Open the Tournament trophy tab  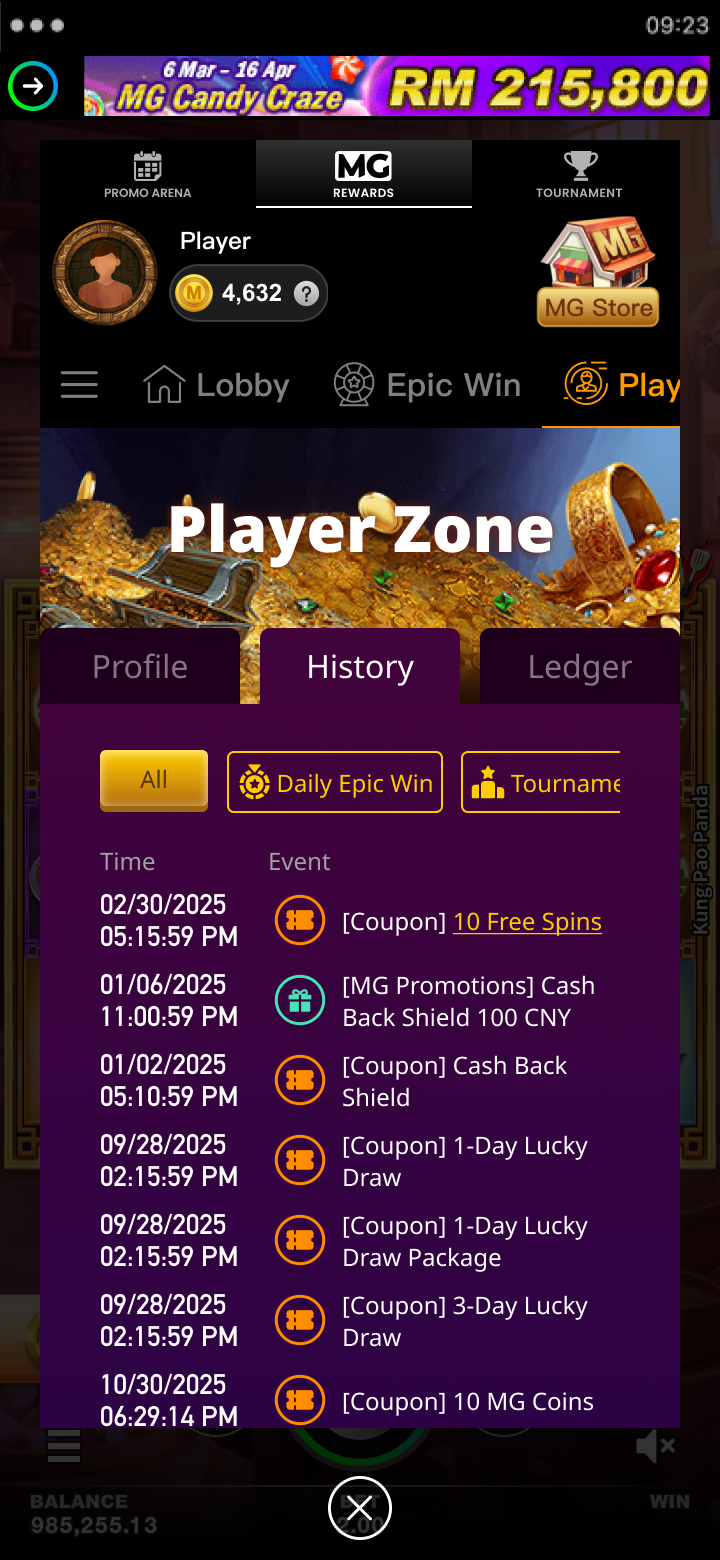(579, 175)
